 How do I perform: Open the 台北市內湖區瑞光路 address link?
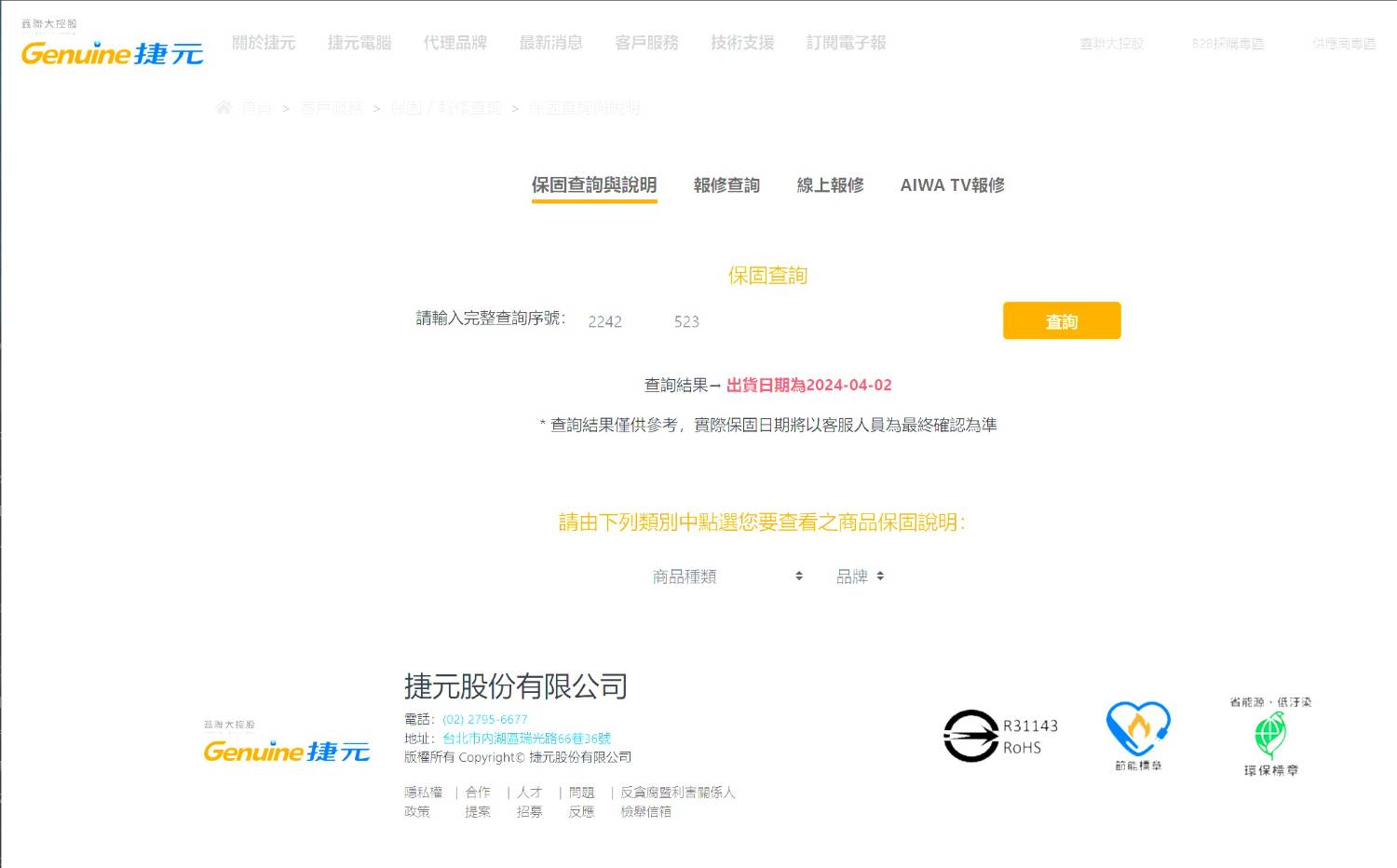(526, 738)
